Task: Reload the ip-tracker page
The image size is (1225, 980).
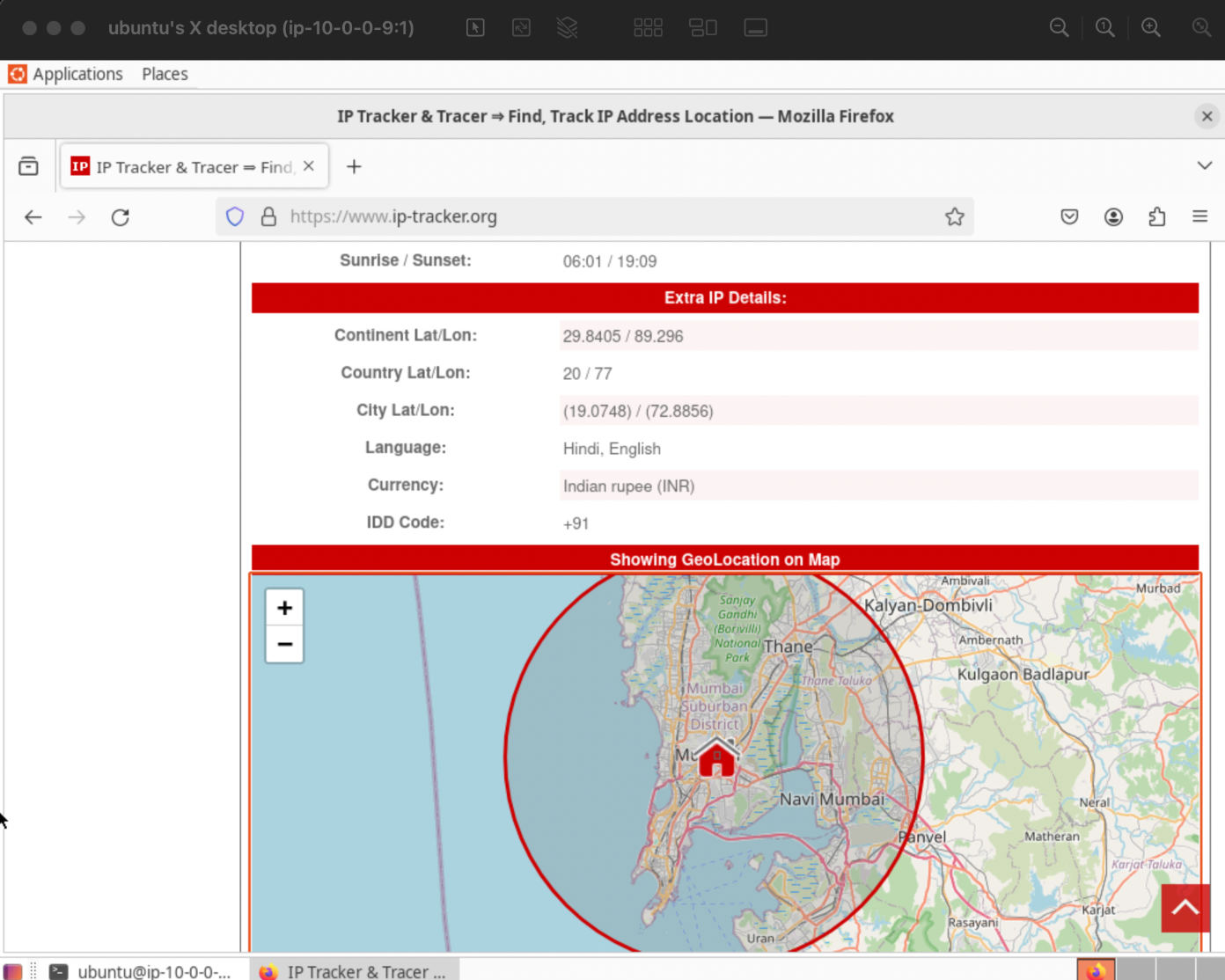Action: pyautogui.click(x=121, y=217)
